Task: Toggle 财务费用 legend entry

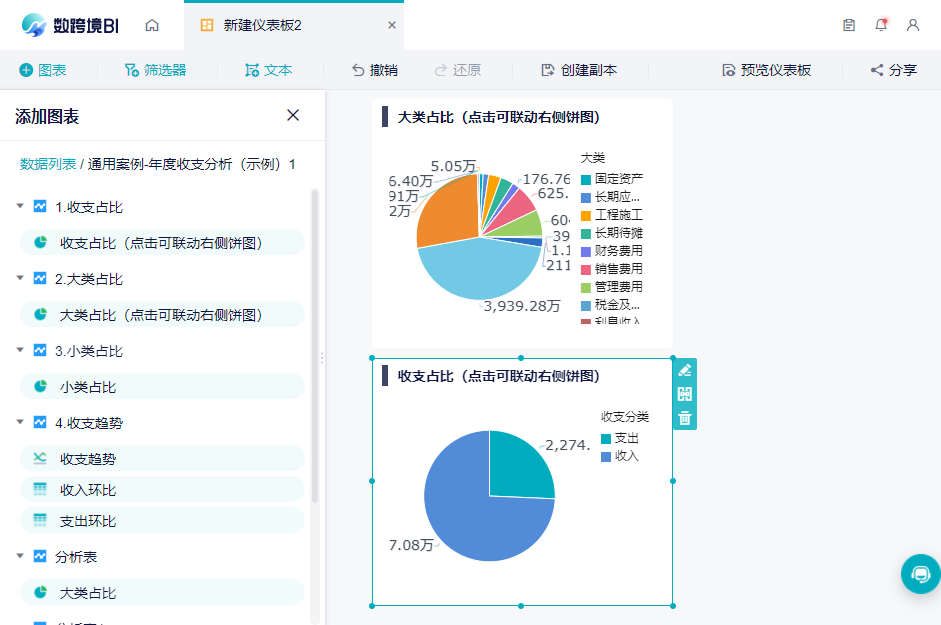Action: coord(612,251)
